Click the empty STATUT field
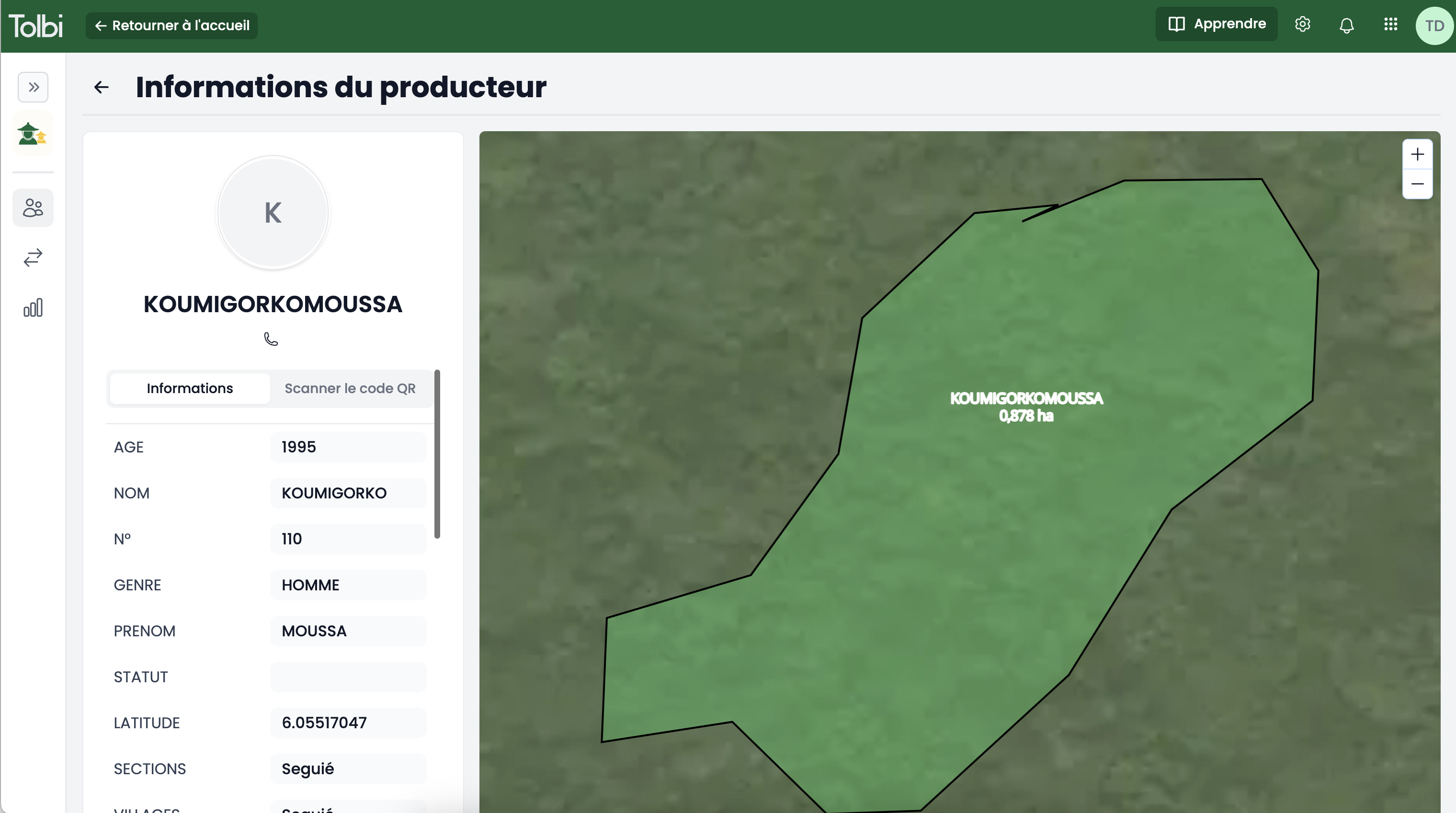 coord(348,677)
